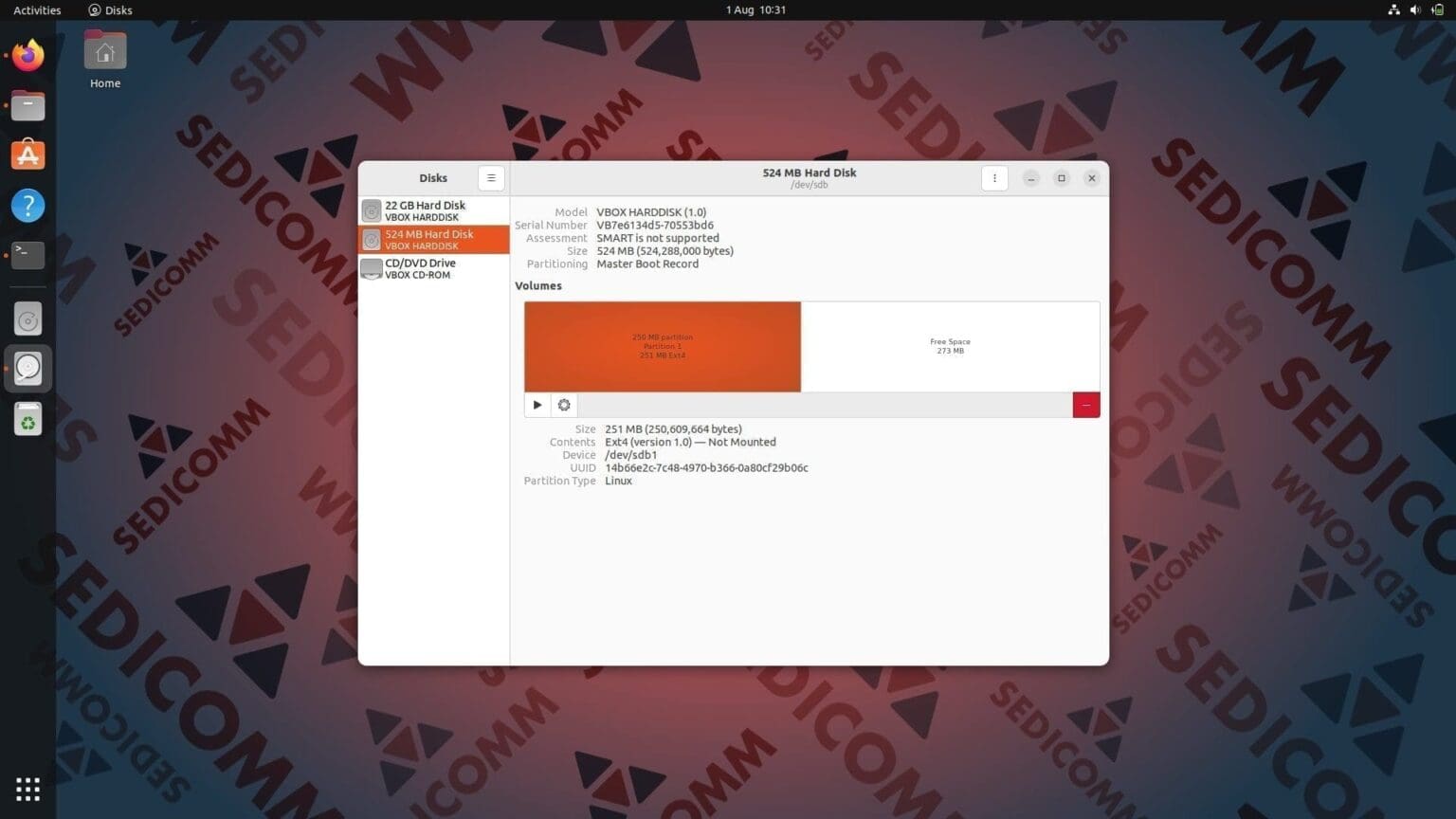Viewport: 1456px width, 819px height.
Task: Launch Firefox from the dock
Action: tap(27, 55)
